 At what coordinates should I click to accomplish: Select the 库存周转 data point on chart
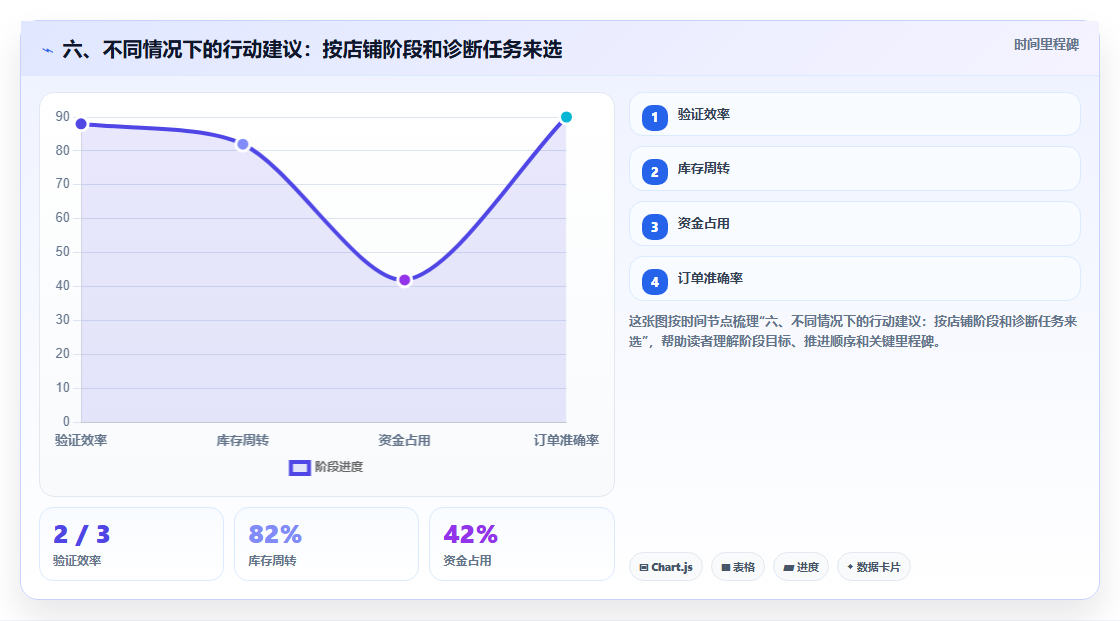coord(243,144)
